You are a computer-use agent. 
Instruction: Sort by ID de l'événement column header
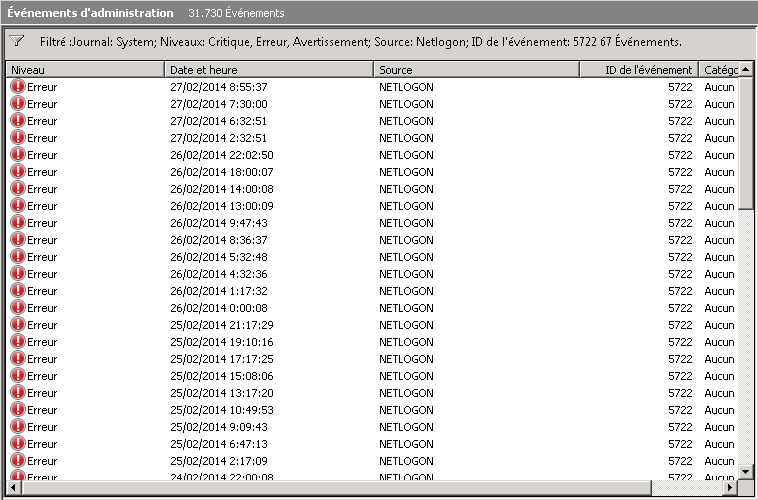(x=639, y=70)
